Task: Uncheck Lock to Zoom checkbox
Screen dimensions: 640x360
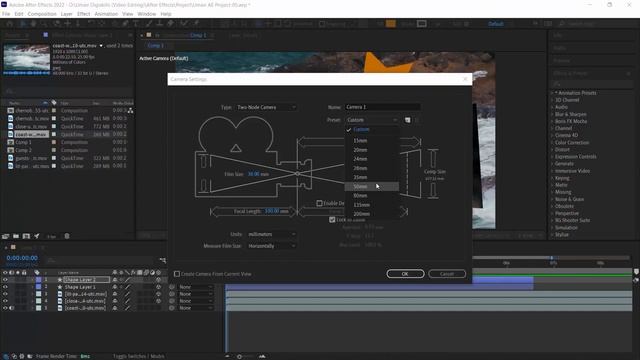Action: pos(332,220)
